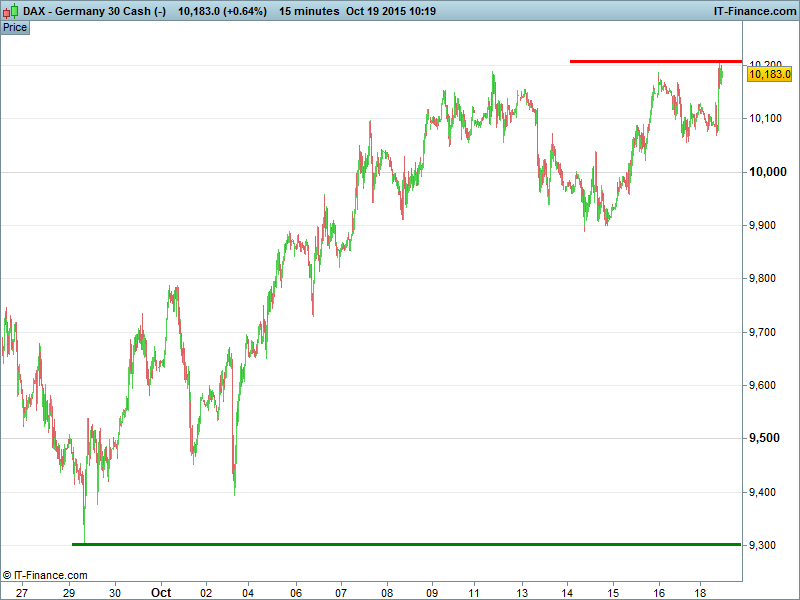Click the yellow 10,183.0 current price label
This screenshot has width=800, height=600.
[x=769, y=74]
